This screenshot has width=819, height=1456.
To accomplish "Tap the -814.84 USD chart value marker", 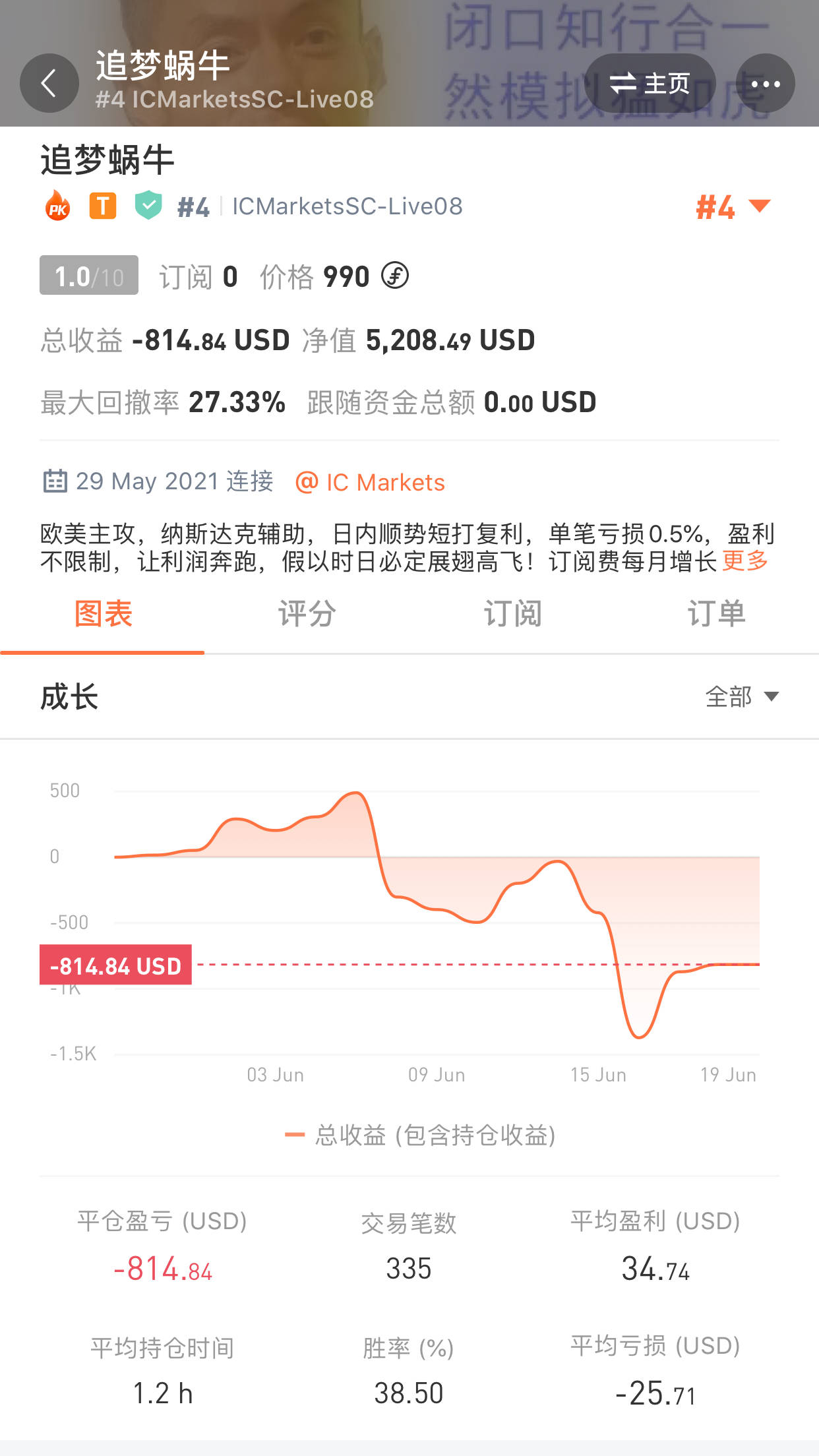I will [x=116, y=965].
